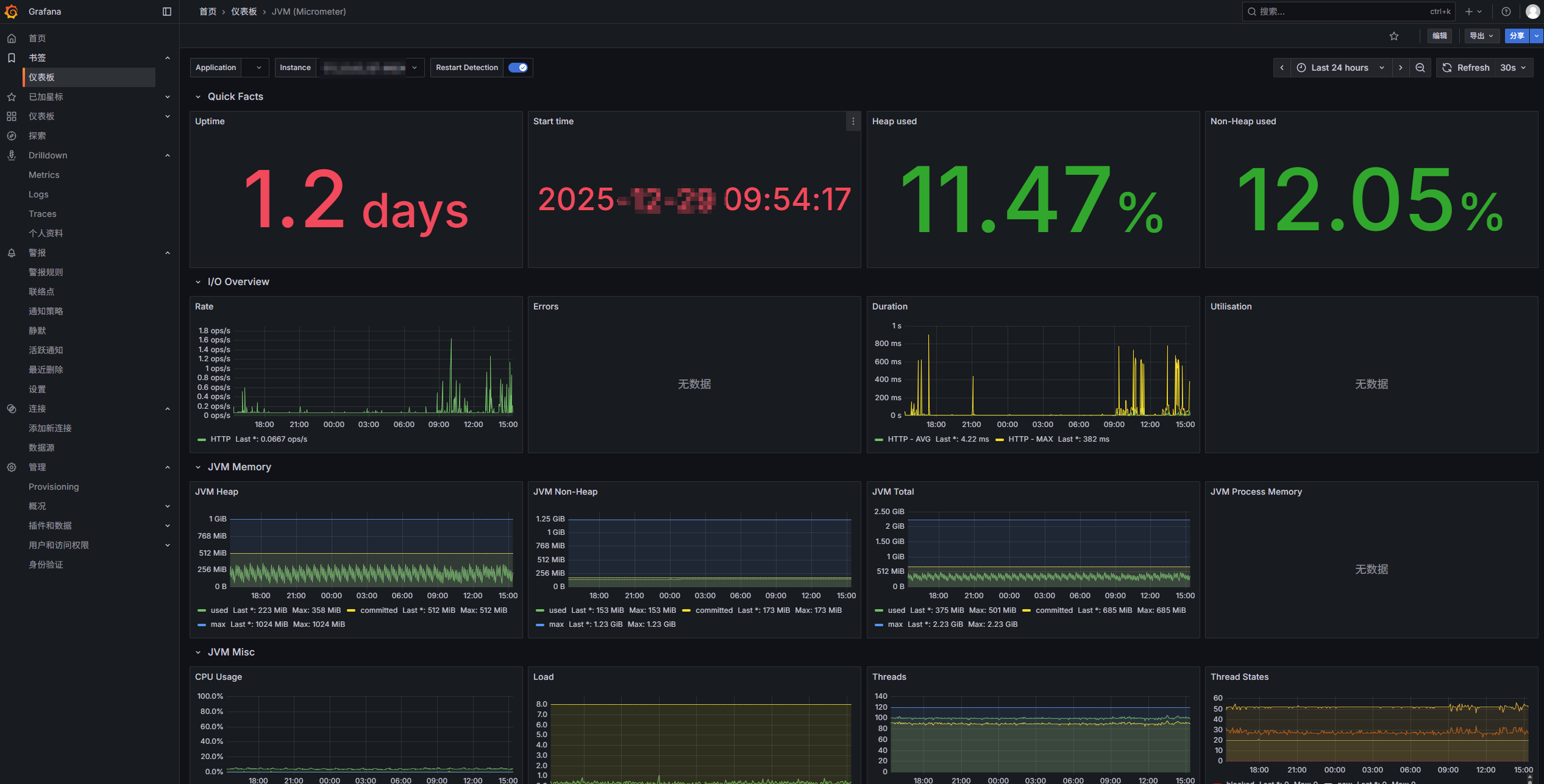
Task: Open Start time panel menu dots
Action: click(853, 121)
